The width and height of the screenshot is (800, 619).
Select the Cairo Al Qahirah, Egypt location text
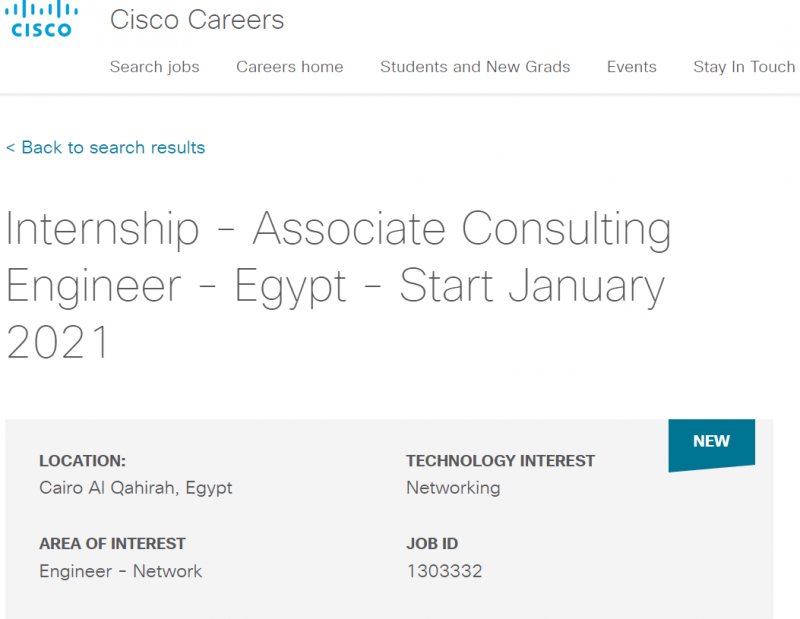(135, 488)
